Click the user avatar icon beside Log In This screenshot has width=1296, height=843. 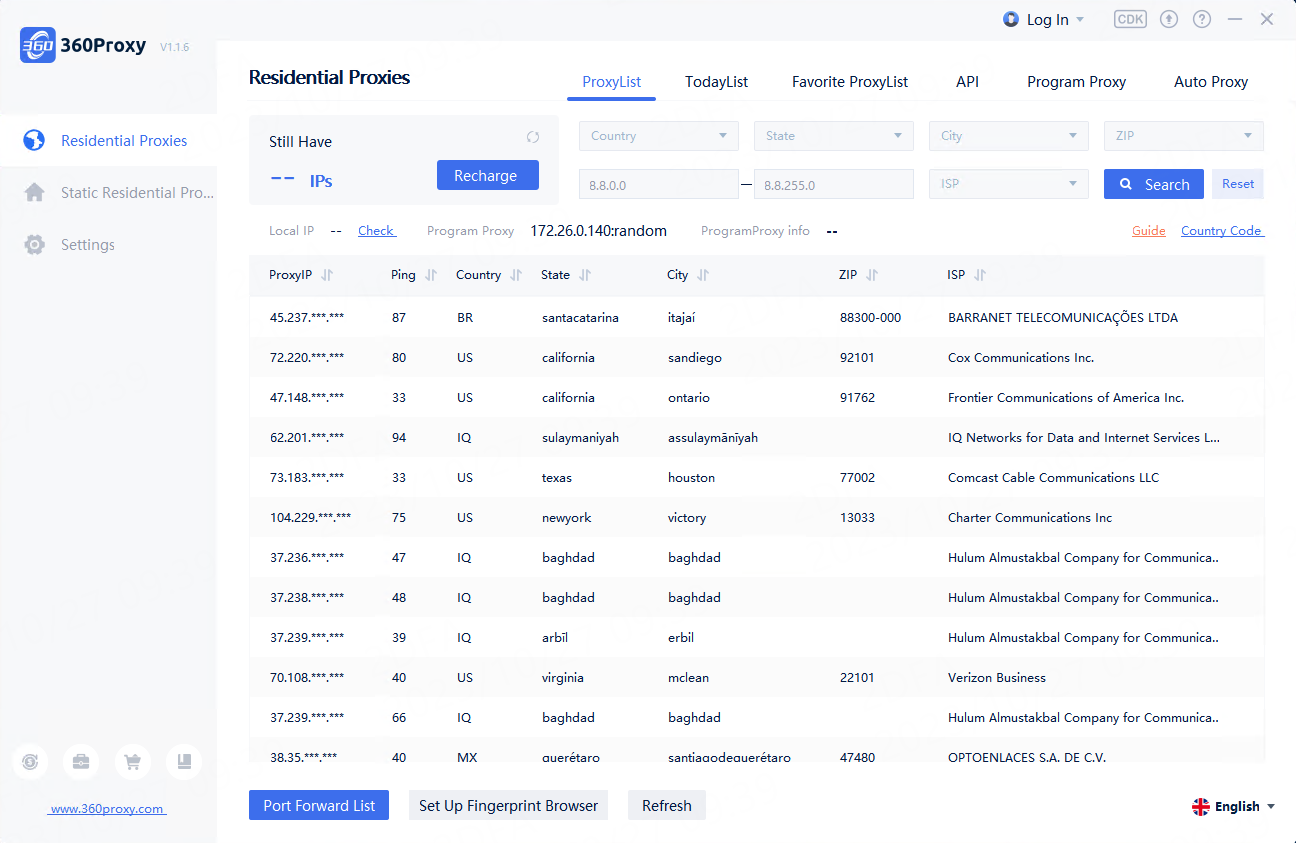click(x=1012, y=19)
